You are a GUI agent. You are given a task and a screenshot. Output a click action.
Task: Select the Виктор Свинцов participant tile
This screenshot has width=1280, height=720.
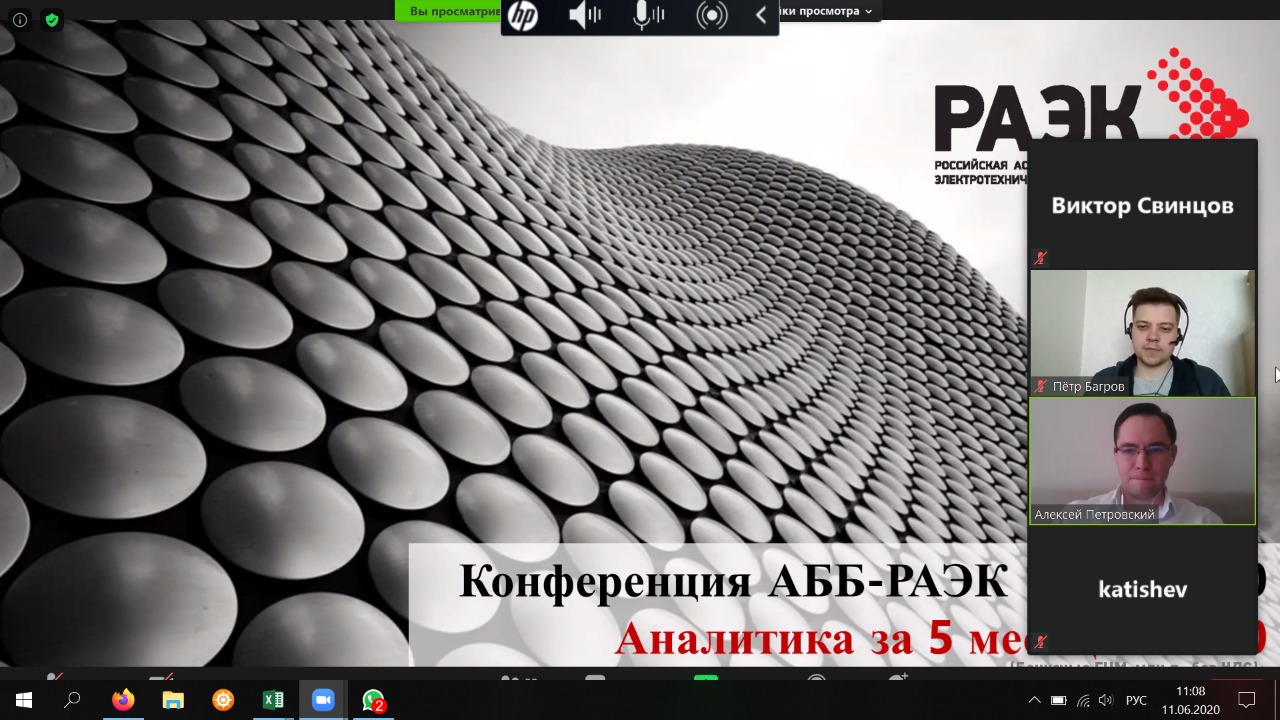(x=1142, y=206)
